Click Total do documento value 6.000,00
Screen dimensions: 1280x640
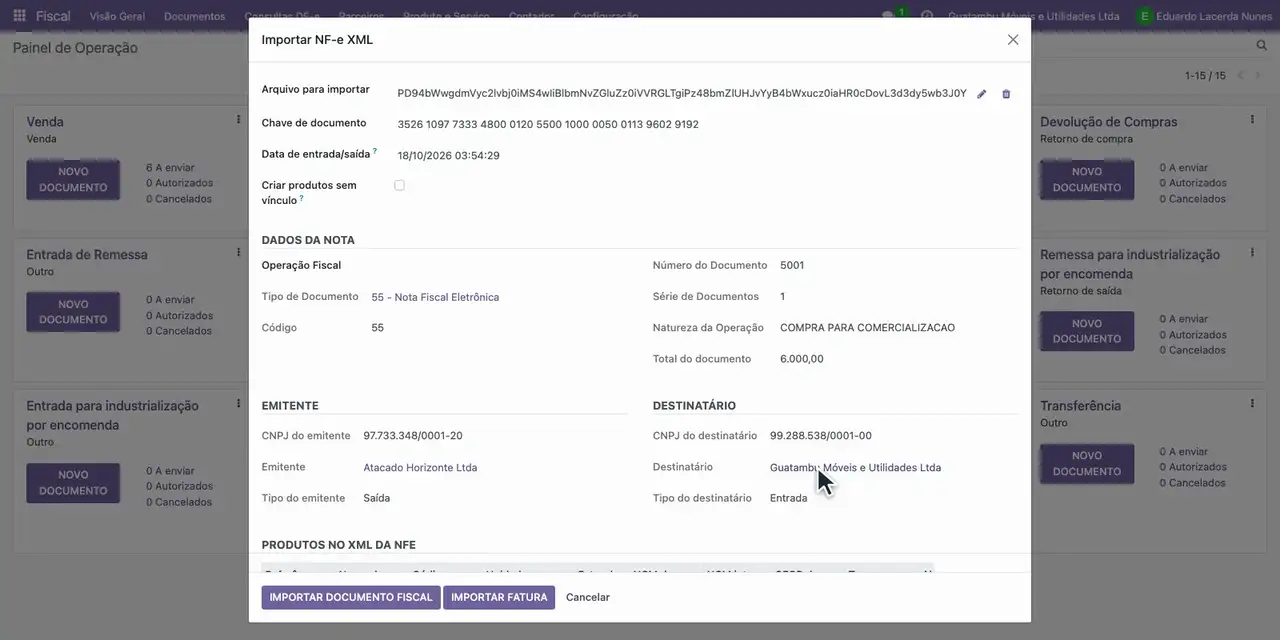pos(802,358)
